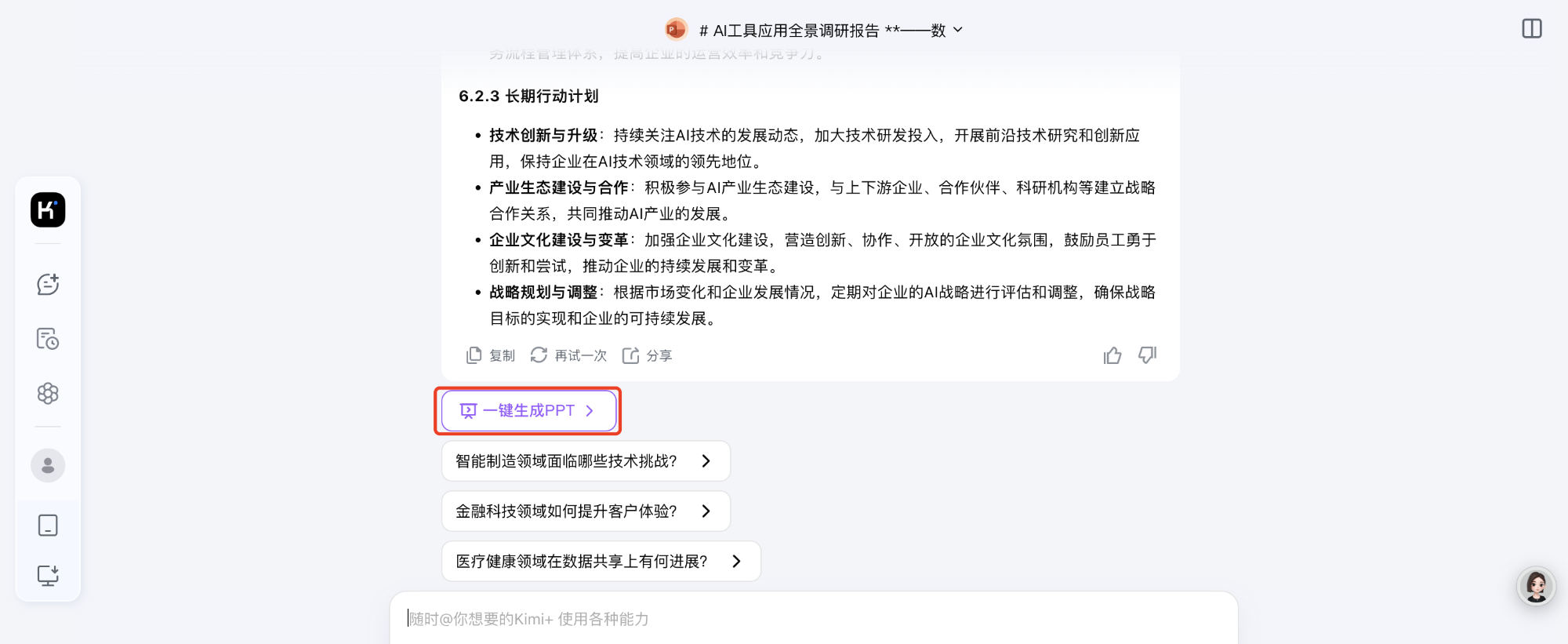Share the response with 分享
1568x644 pixels.
coord(648,356)
